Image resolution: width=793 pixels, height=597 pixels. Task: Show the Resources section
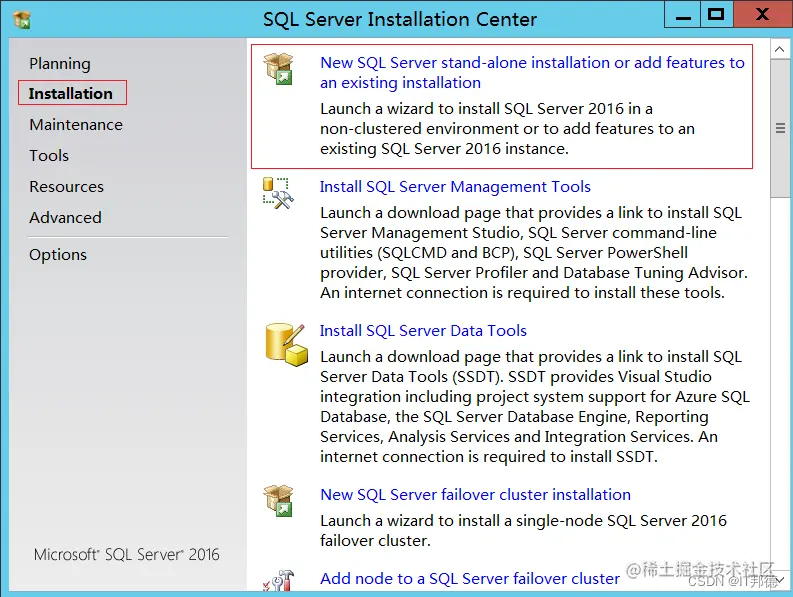coord(66,186)
